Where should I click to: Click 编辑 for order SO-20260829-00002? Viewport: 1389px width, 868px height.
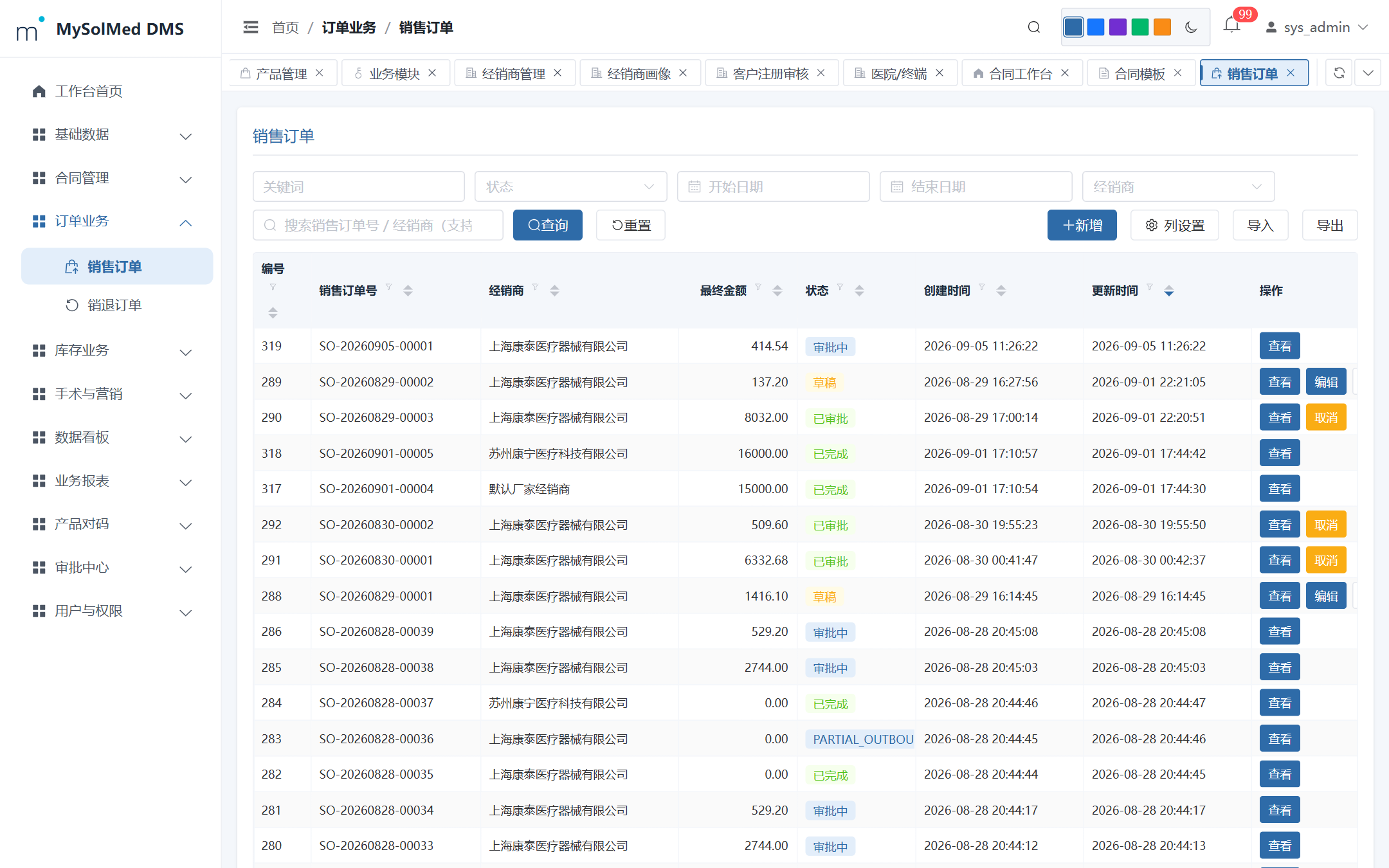[x=1326, y=382]
